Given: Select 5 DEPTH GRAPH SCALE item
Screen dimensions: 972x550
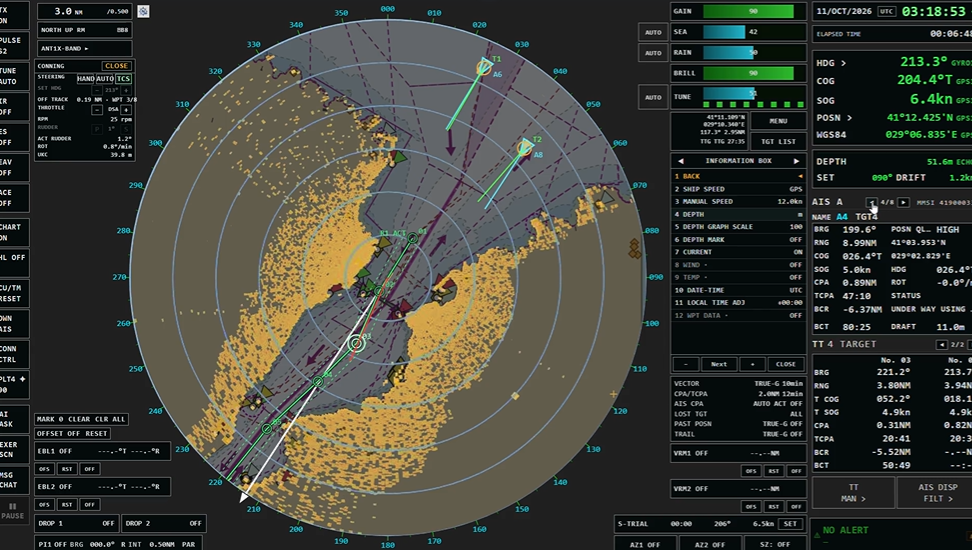Looking at the screenshot, I should 738,227.
